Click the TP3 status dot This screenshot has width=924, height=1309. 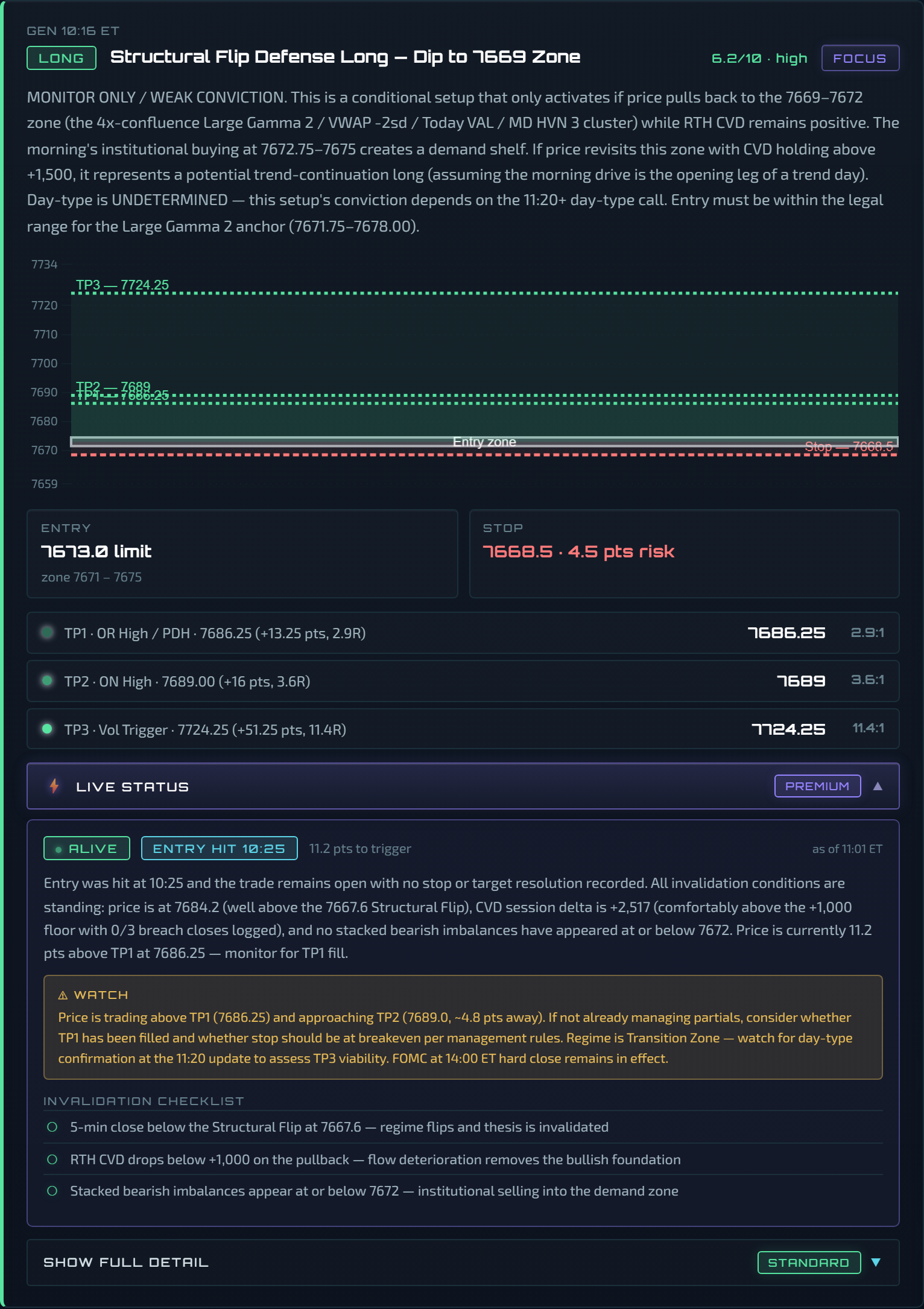tap(47, 729)
